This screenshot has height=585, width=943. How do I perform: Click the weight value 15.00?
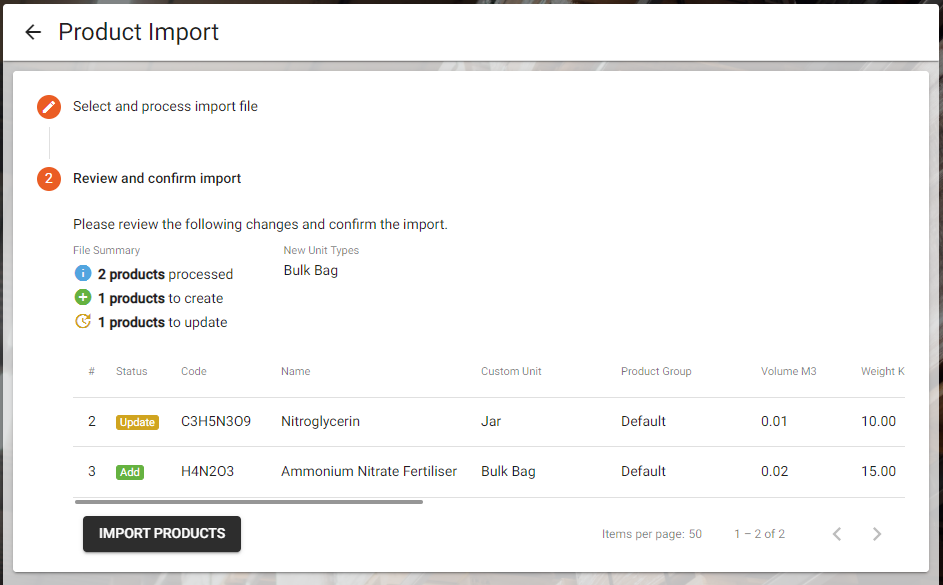click(878, 471)
